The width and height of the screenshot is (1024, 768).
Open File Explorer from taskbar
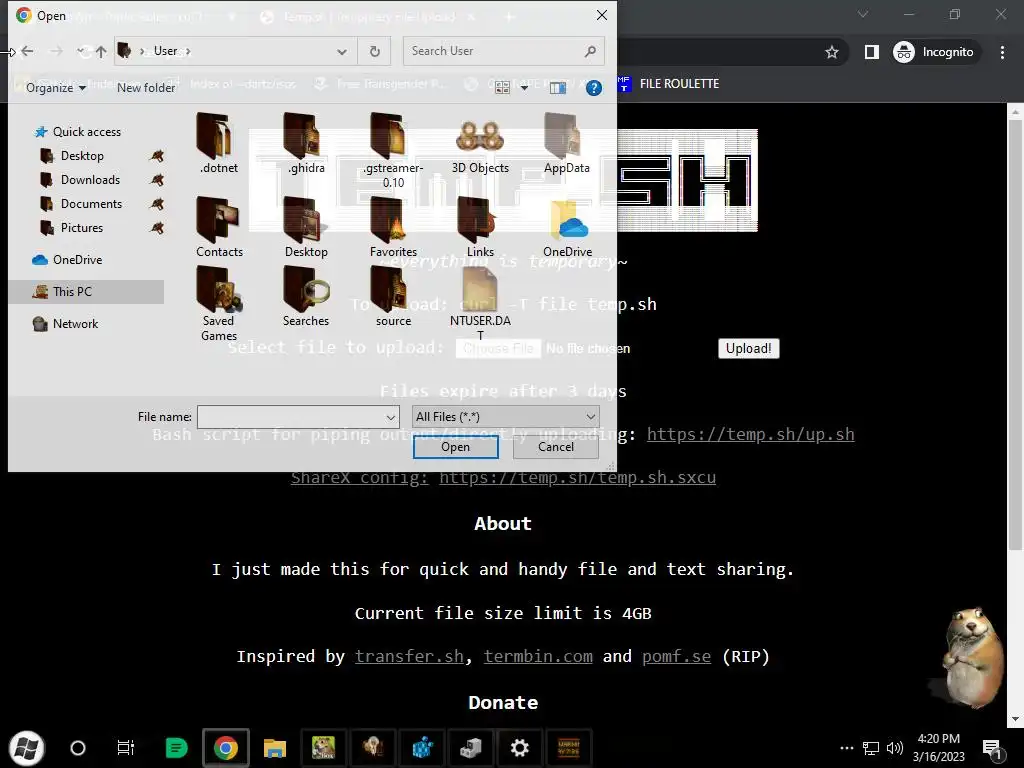(275, 748)
